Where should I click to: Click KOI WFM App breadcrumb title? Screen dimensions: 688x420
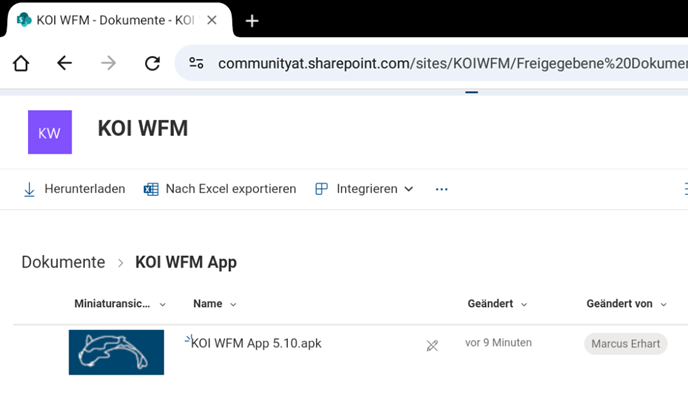tap(186, 262)
